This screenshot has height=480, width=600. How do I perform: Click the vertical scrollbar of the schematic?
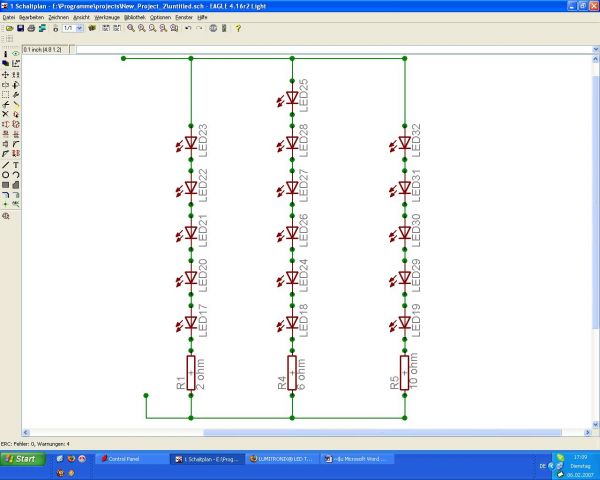pos(596,240)
